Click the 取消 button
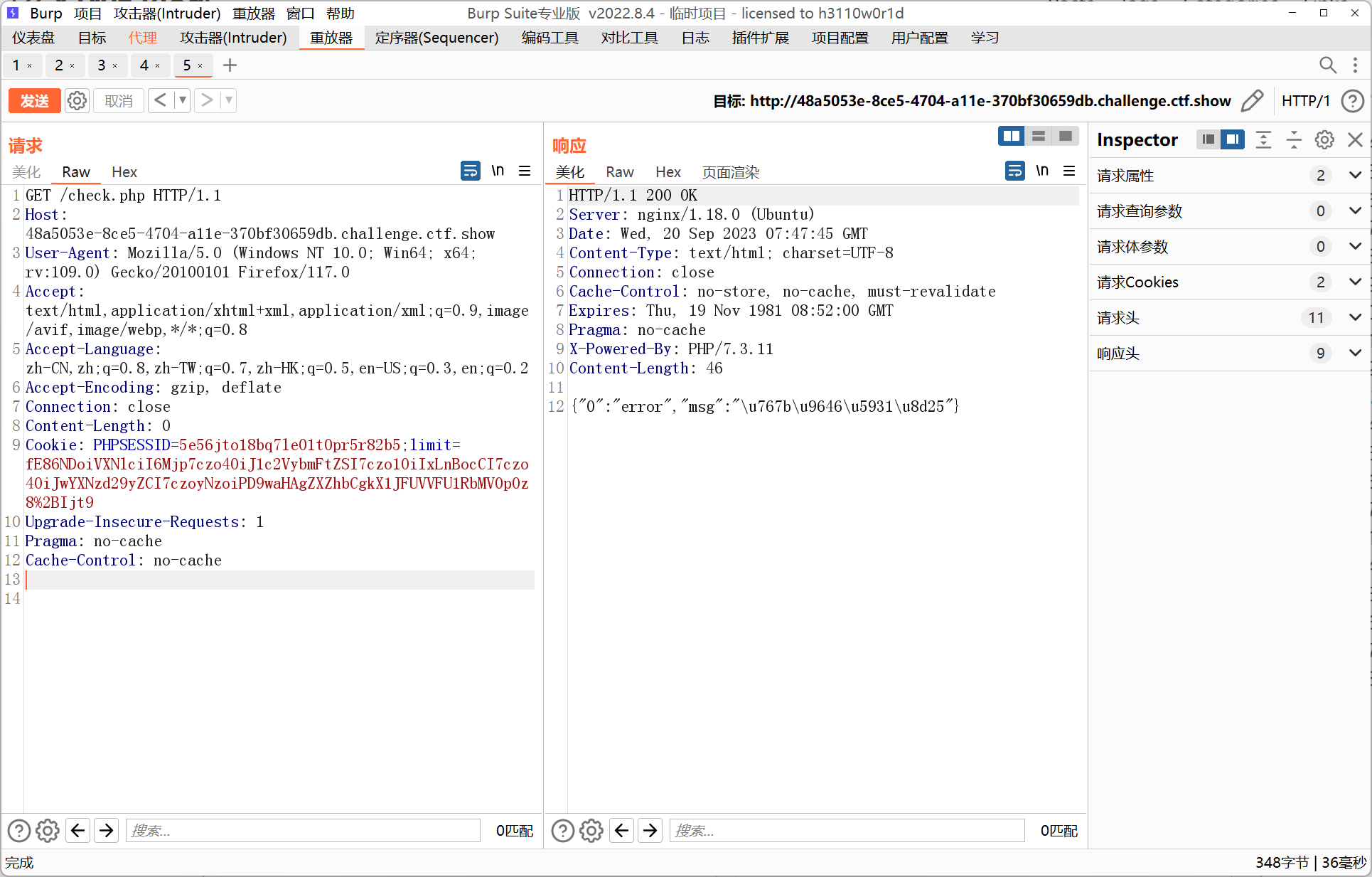 tap(118, 101)
